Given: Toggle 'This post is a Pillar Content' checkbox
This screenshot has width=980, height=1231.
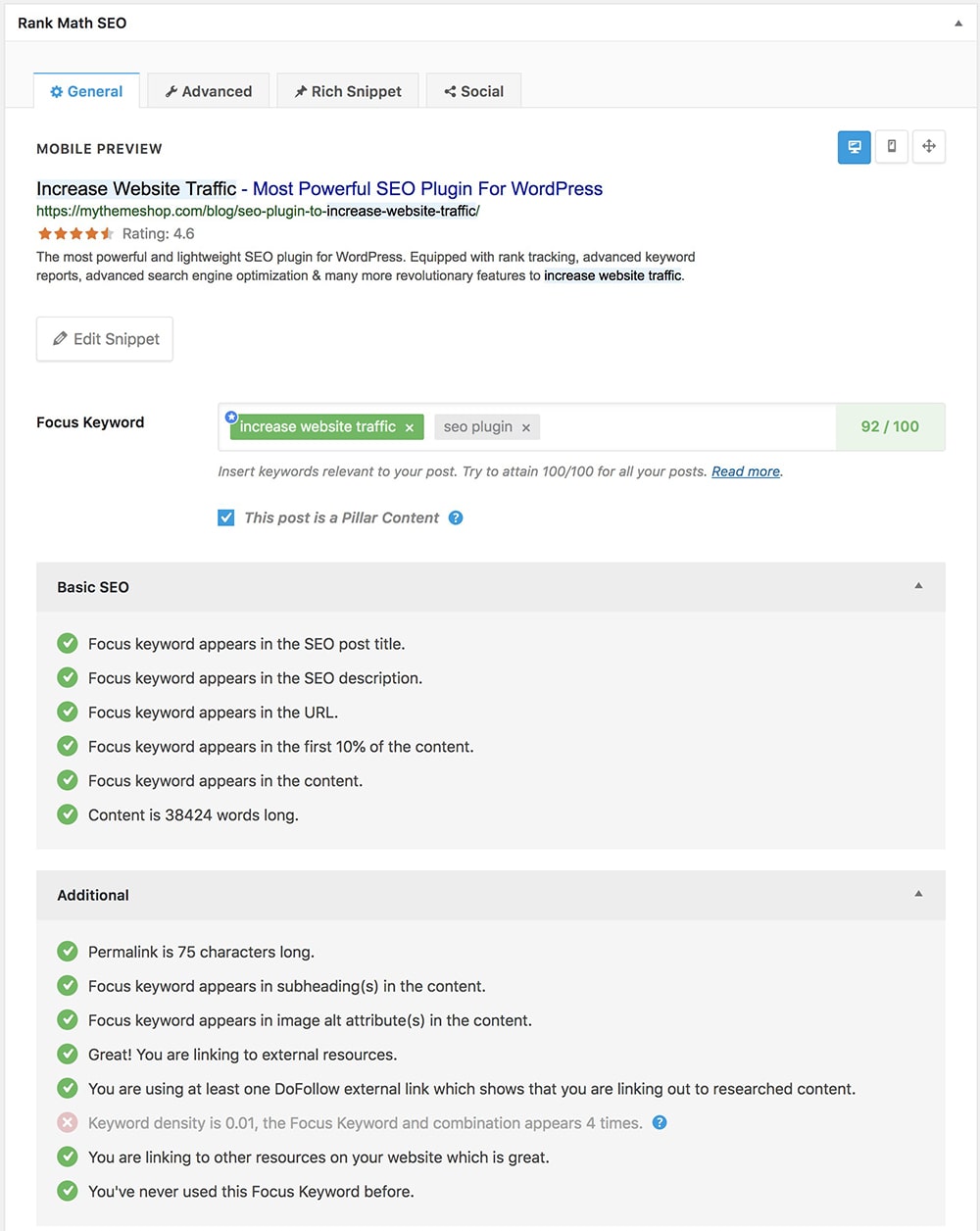Looking at the screenshot, I should pyautogui.click(x=226, y=517).
